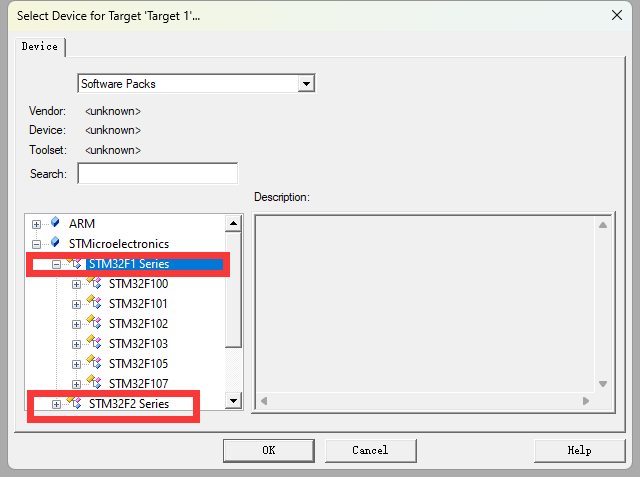Screen dimensions: 640x477
Task: Confirm selection with OK button
Action: (x=269, y=450)
